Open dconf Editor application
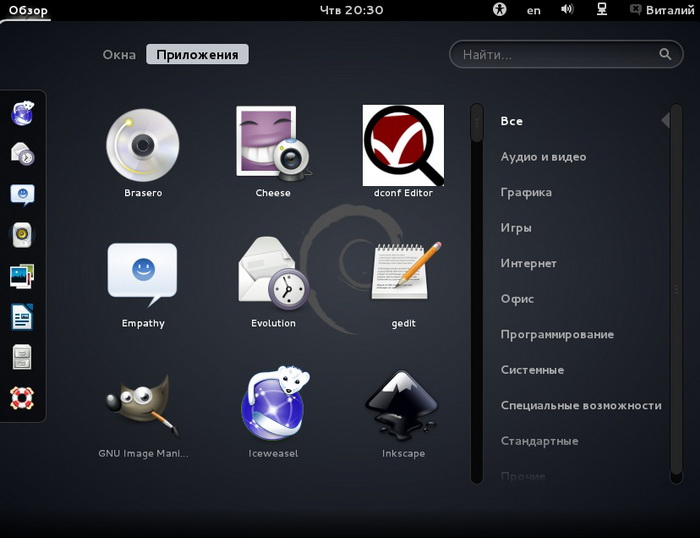The height and width of the screenshot is (538, 700). 403,152
